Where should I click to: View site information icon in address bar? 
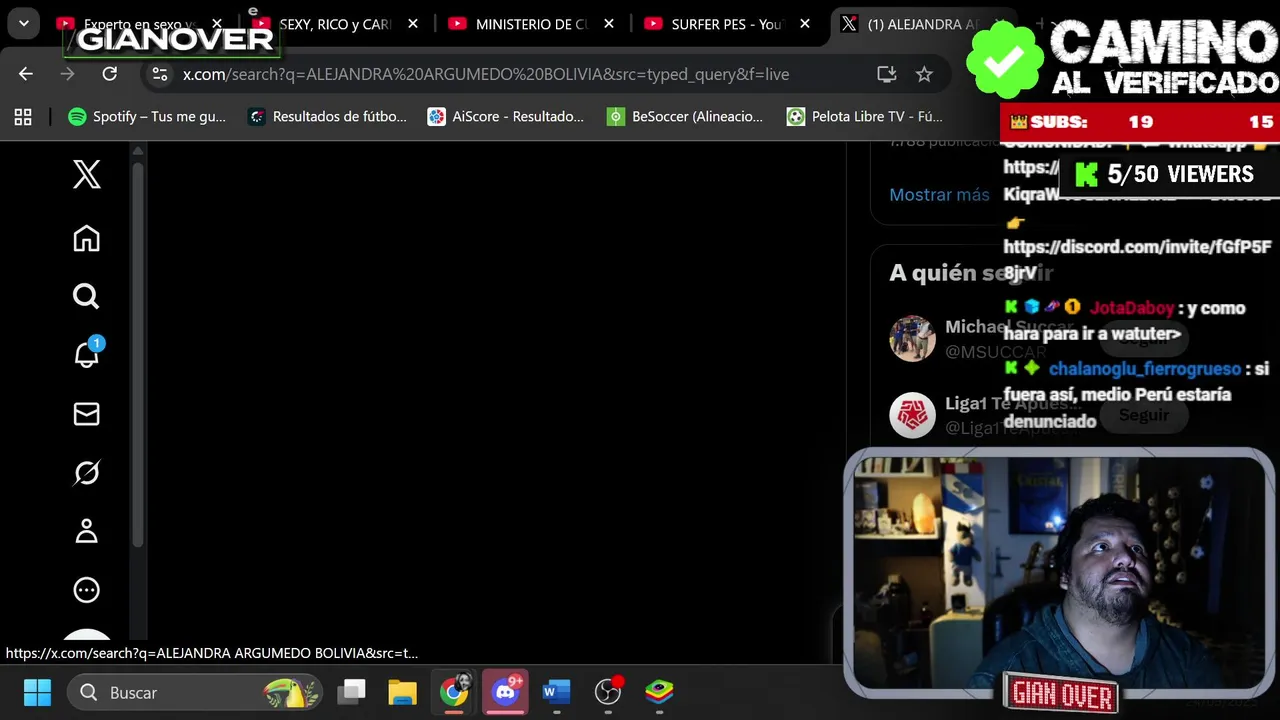pyautogui.click(x=160, y=74)
